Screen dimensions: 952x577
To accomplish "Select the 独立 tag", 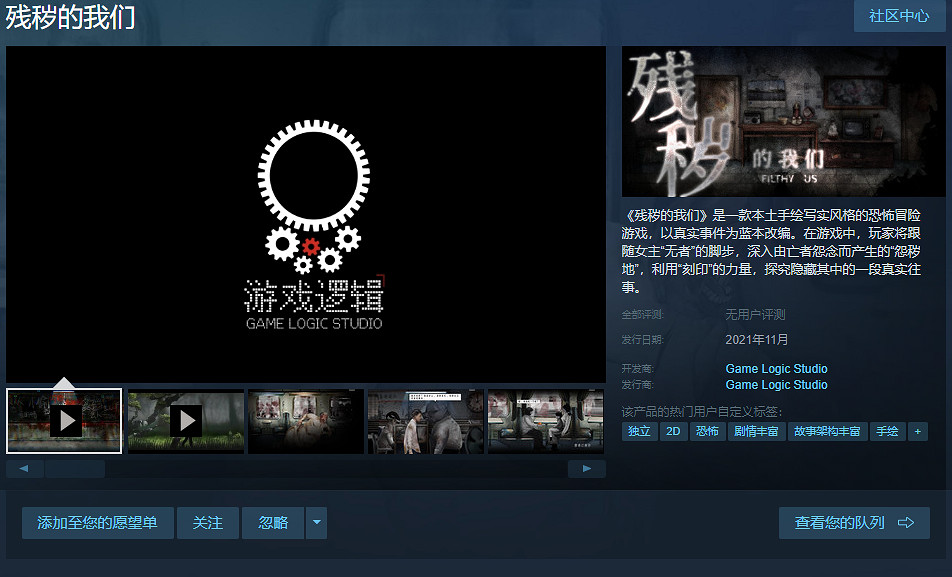I will point(639,431).
